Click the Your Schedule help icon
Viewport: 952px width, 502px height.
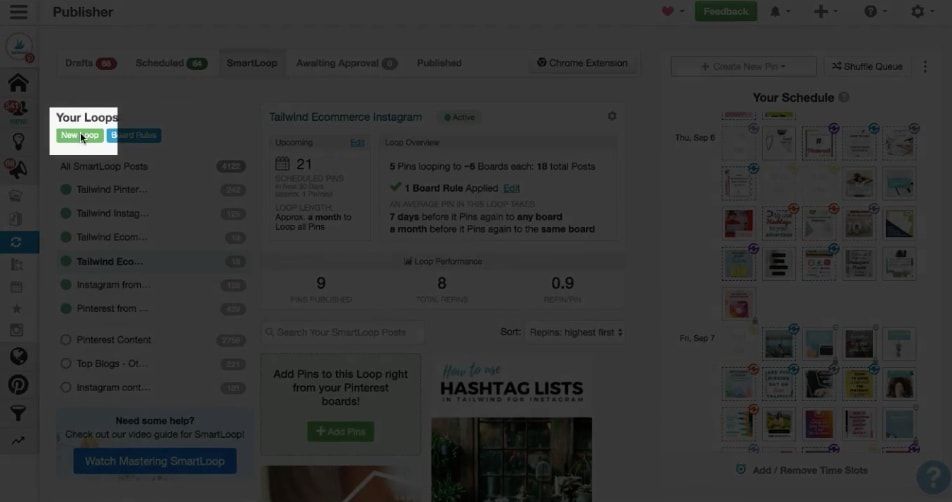coord(844,97)
